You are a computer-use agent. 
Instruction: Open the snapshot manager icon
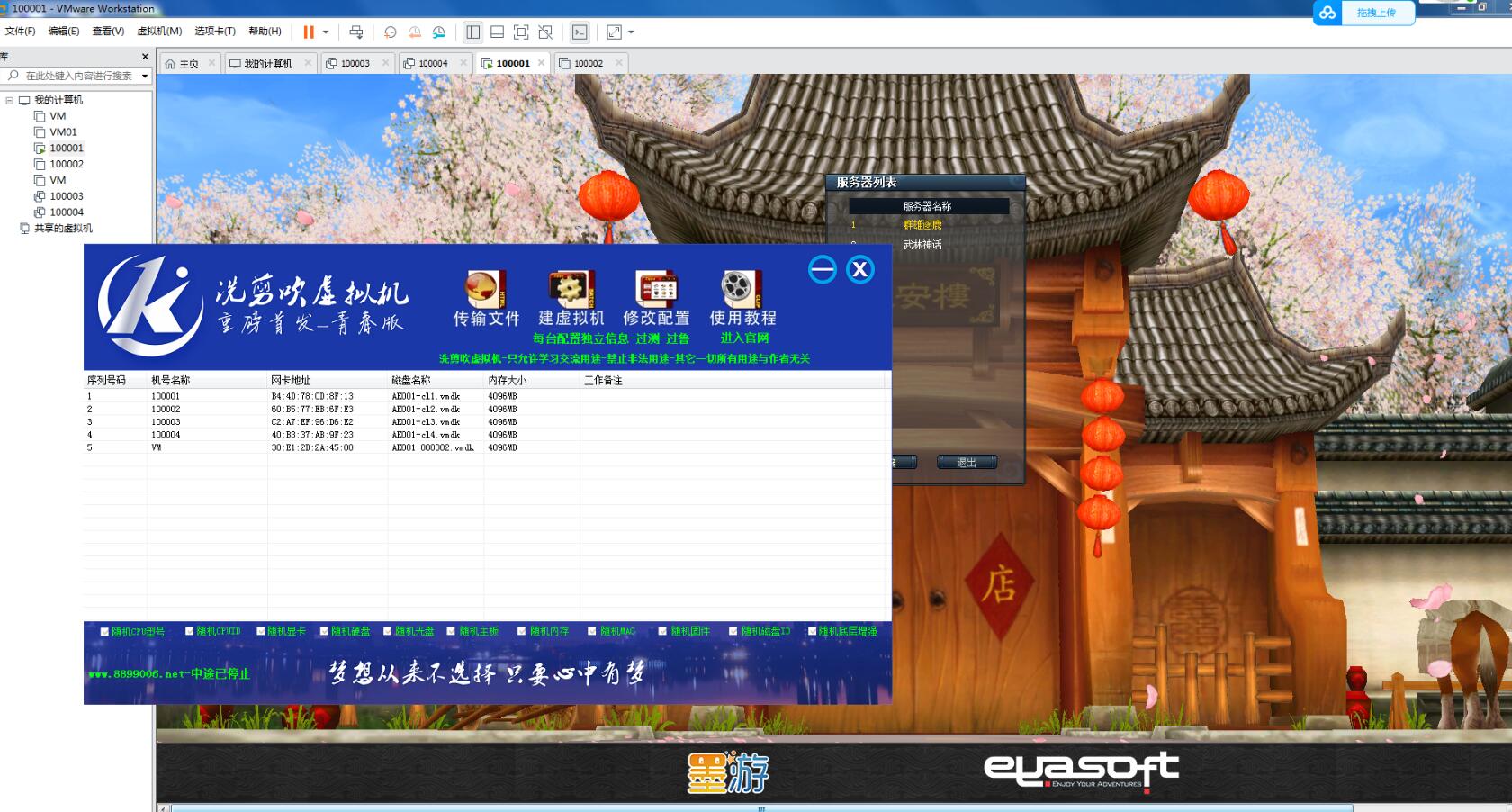click(x=439, y=32)
